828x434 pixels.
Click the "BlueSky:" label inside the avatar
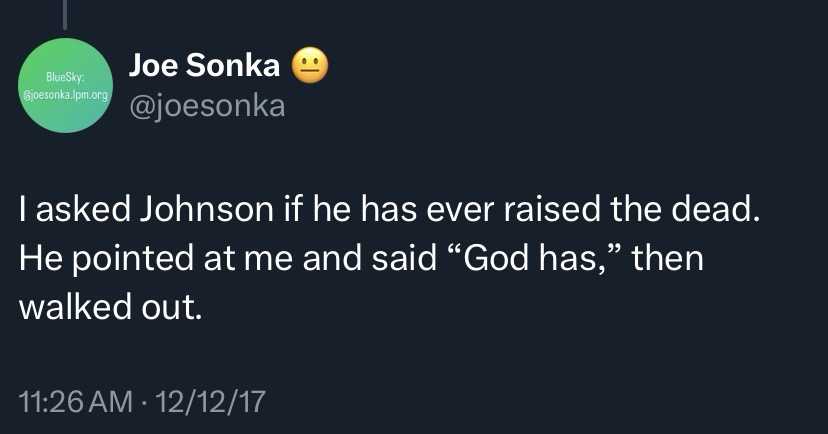pyautogui.click(x=66, y=76)
